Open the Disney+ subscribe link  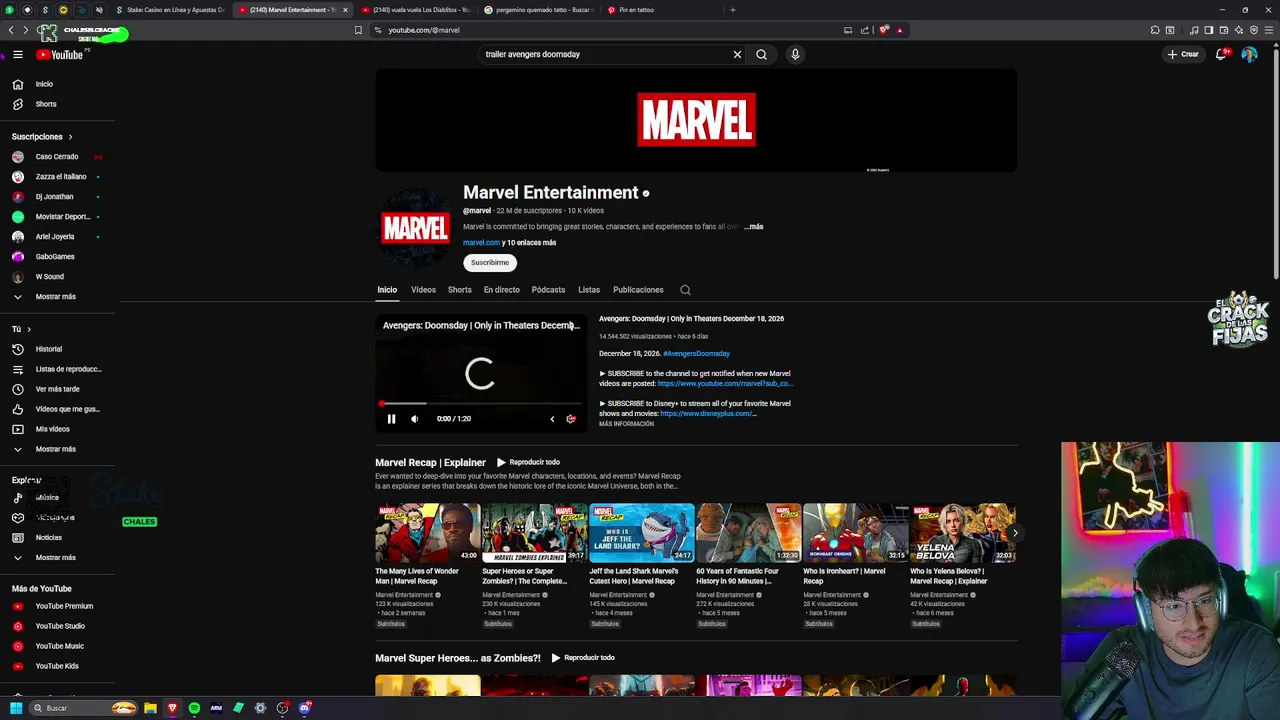pos(706,414)
